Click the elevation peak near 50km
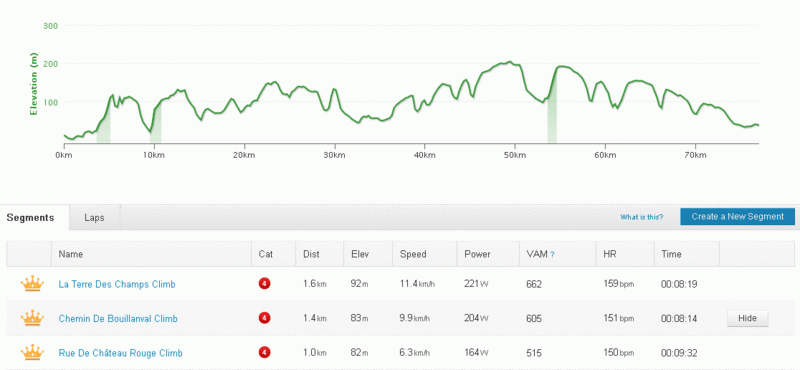Viewport: 800px width, 370px height. pyautogui.click(x=509, y=62)
